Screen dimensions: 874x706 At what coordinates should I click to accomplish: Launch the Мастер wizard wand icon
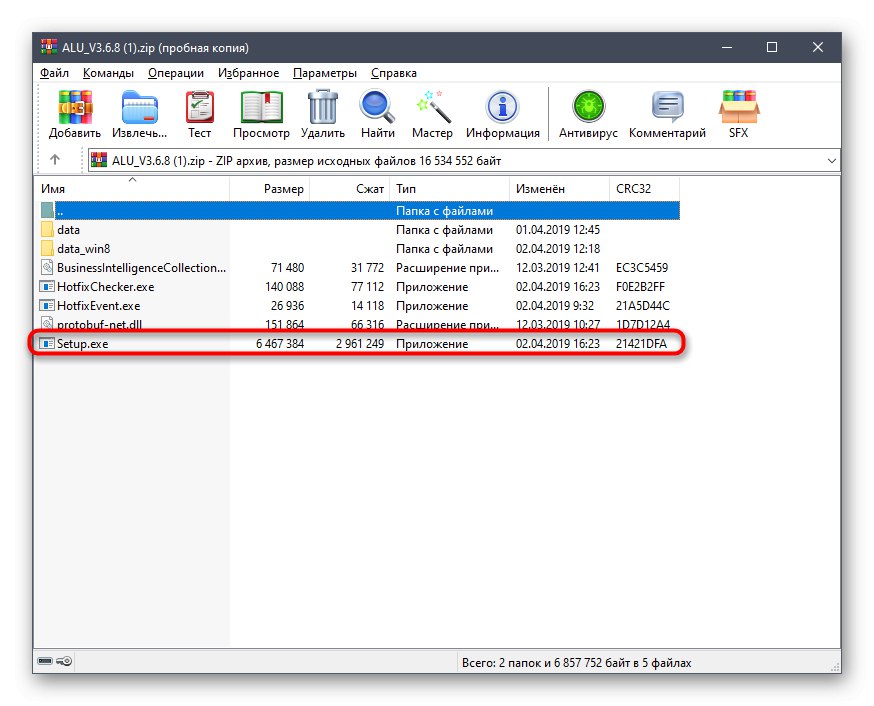[433, 107]
